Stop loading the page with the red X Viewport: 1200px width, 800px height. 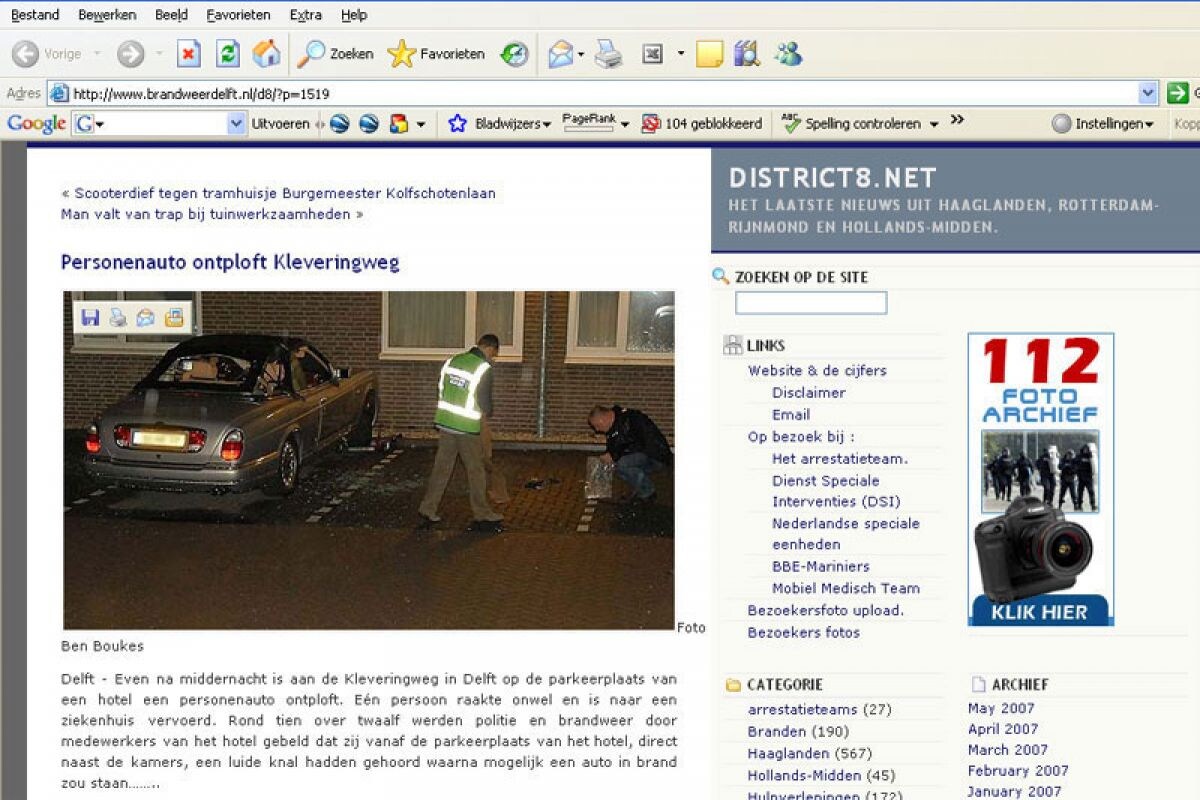[188, 53]
